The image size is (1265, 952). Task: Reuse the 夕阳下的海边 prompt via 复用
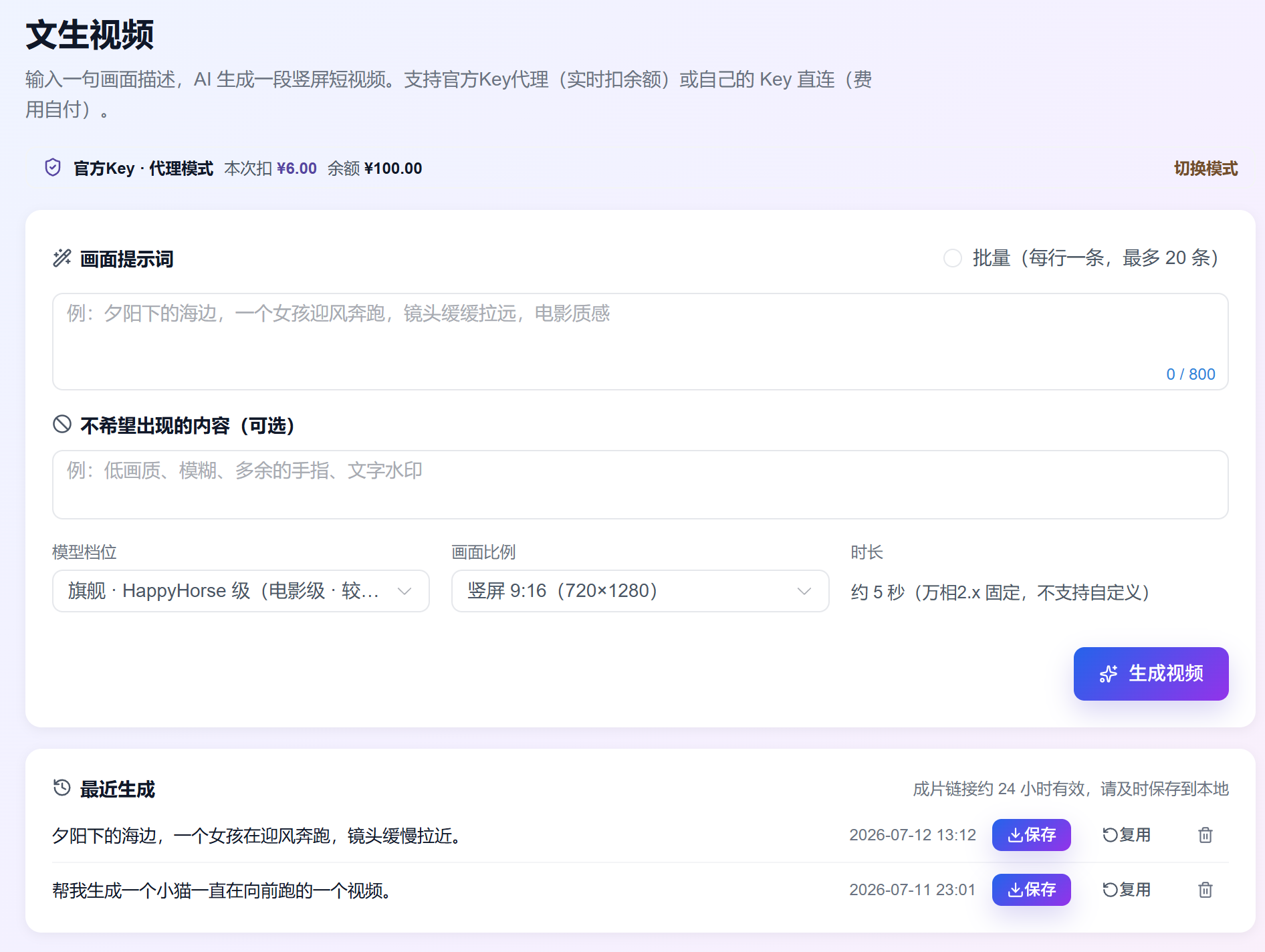(1127, 835)
